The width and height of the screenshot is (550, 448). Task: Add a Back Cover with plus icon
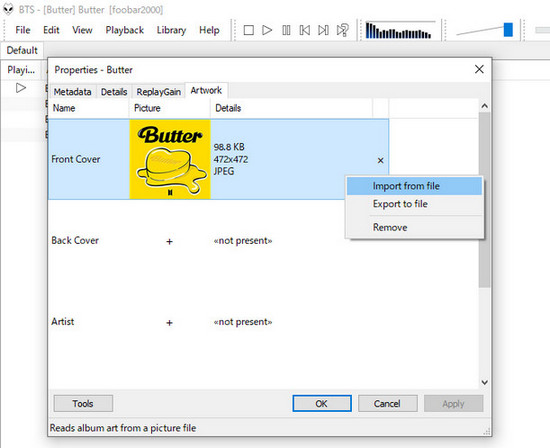[169, 241]
